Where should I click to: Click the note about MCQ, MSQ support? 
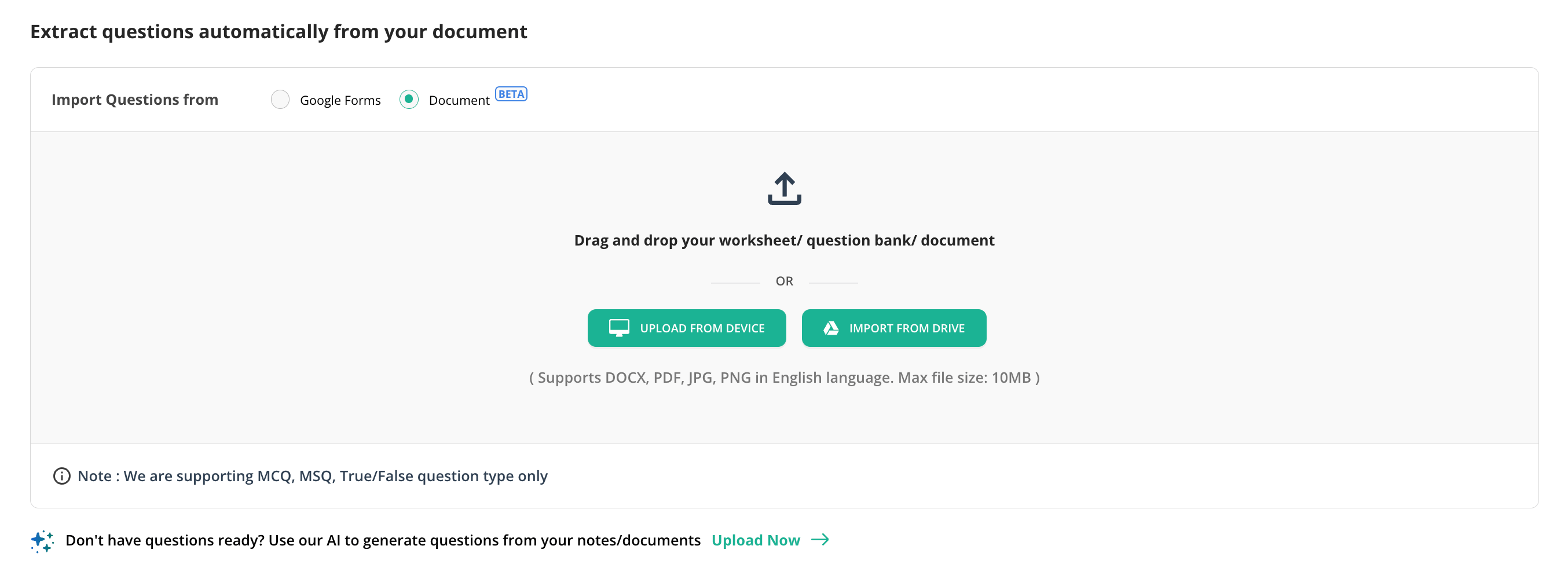point(312,476)
